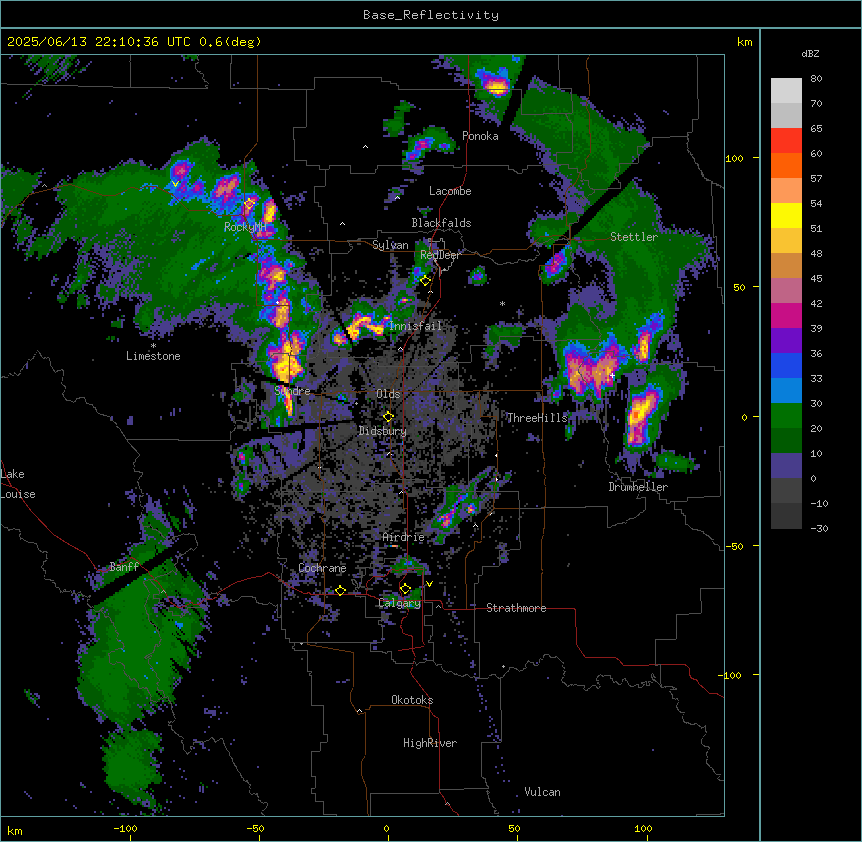Click the Okotoks label
The height and width of the screenshot is (842, 862).
(x=412, y=700)
